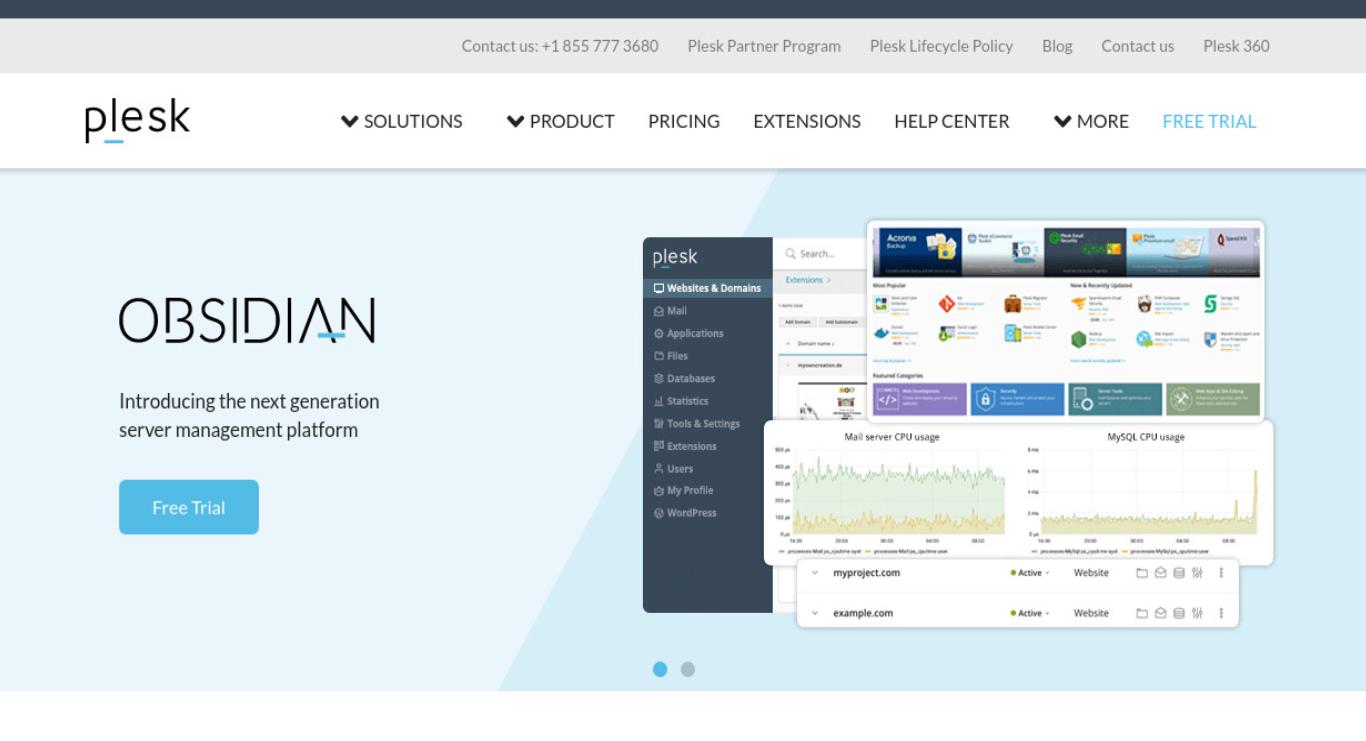The image size is (1366, 741).
Task: Click the myproject.com domain name
Action: coord(866,573)
